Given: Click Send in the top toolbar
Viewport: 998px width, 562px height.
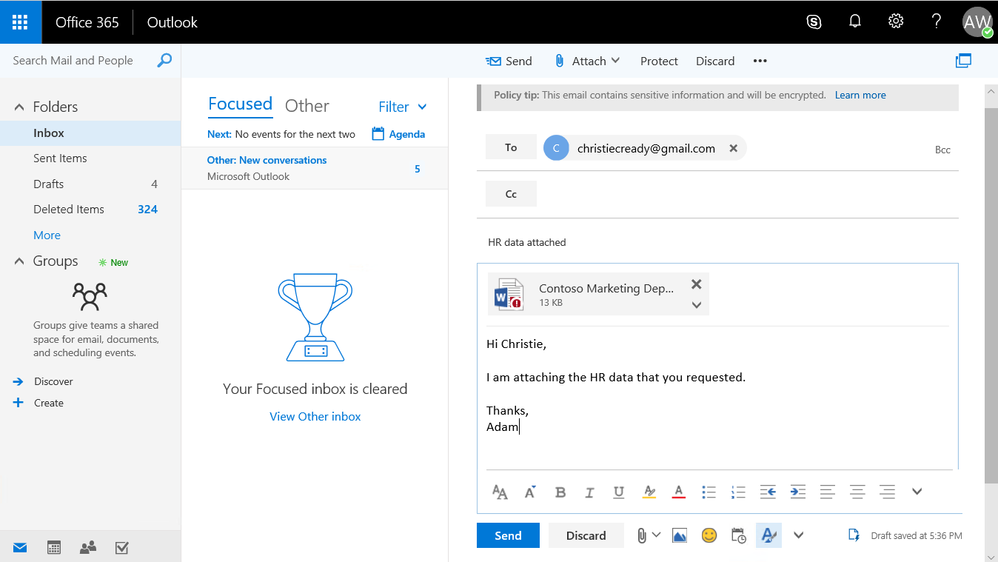Looking at the screenshot, I should 509,61.
